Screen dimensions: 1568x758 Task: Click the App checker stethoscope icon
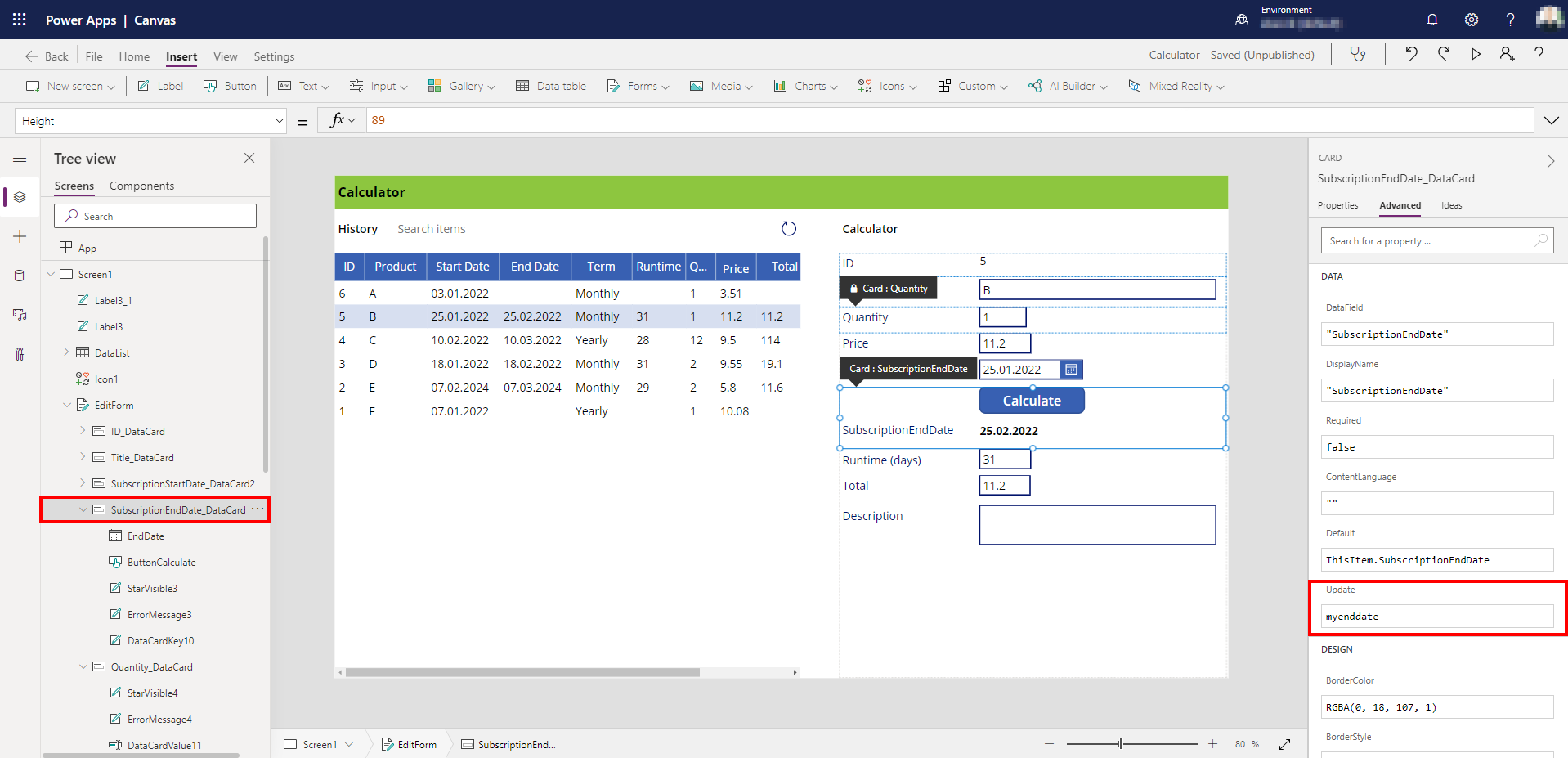1358,54
